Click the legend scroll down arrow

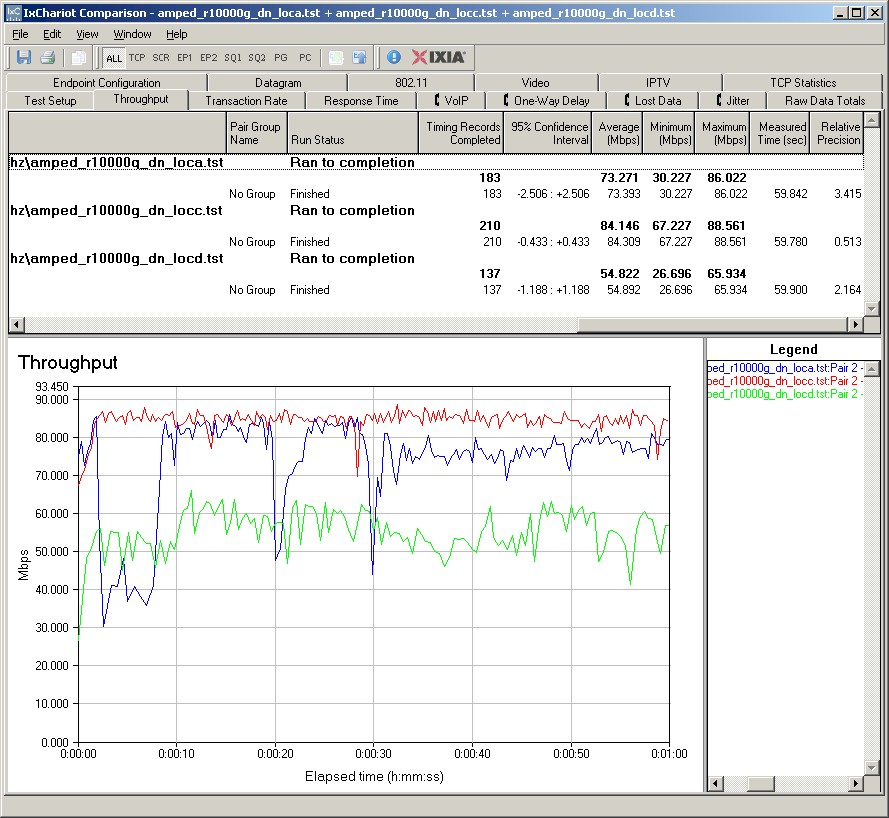872,768
